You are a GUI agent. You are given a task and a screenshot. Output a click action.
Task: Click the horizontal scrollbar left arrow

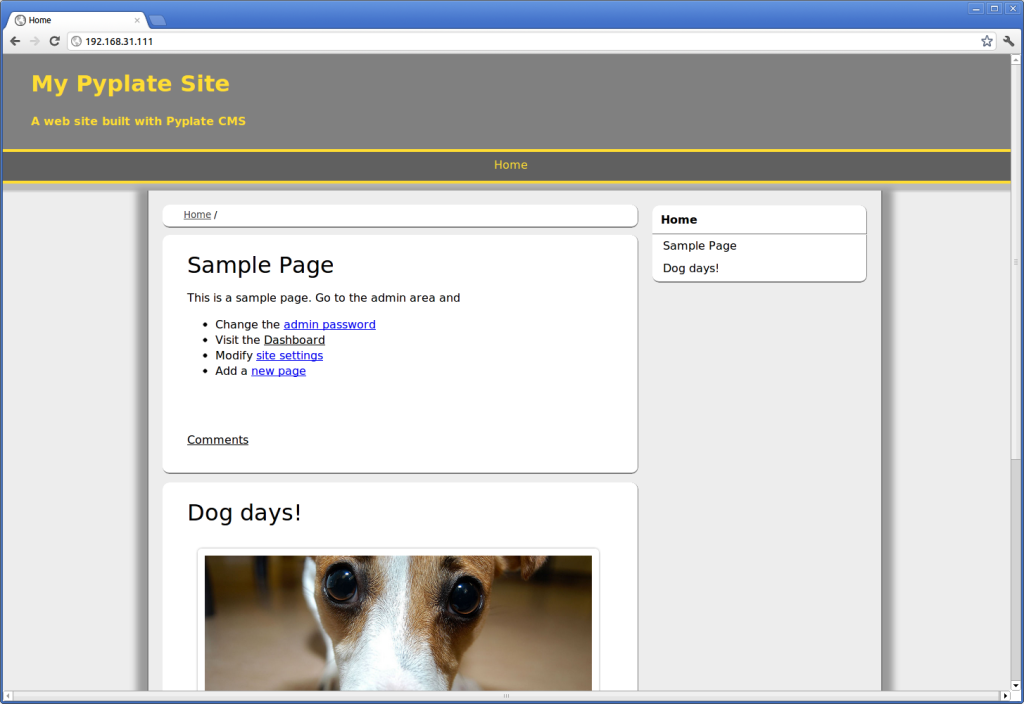pos(8,696)
